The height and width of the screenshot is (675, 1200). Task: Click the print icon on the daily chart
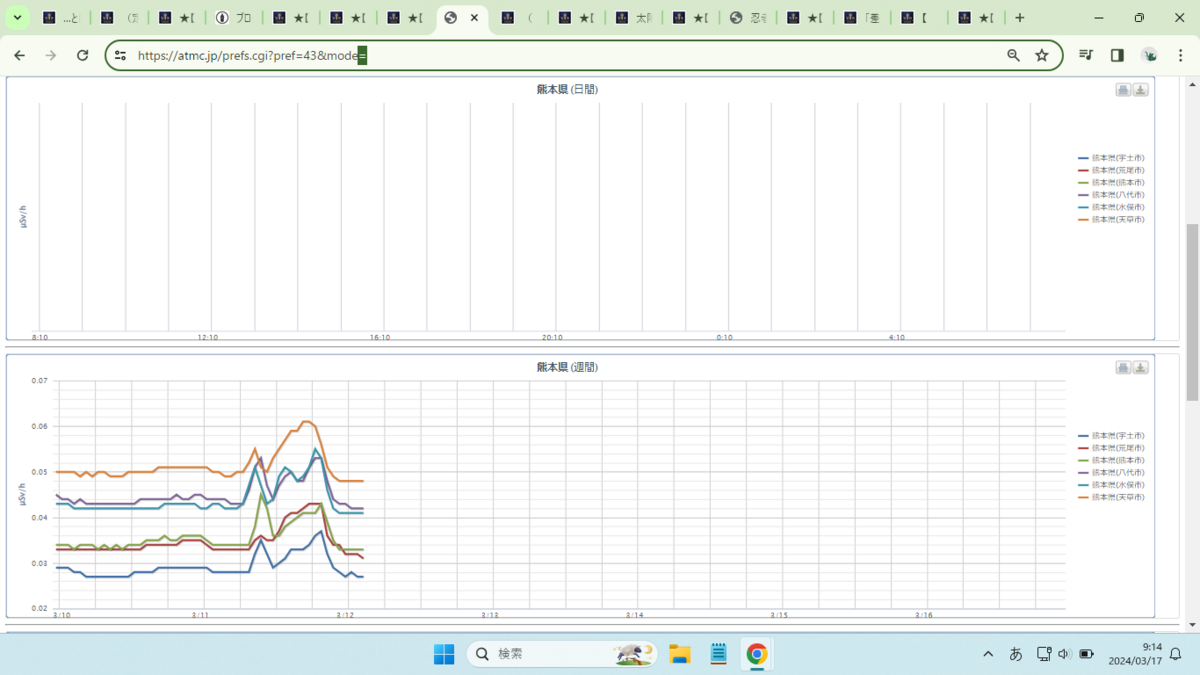(x=1123, y=90)
